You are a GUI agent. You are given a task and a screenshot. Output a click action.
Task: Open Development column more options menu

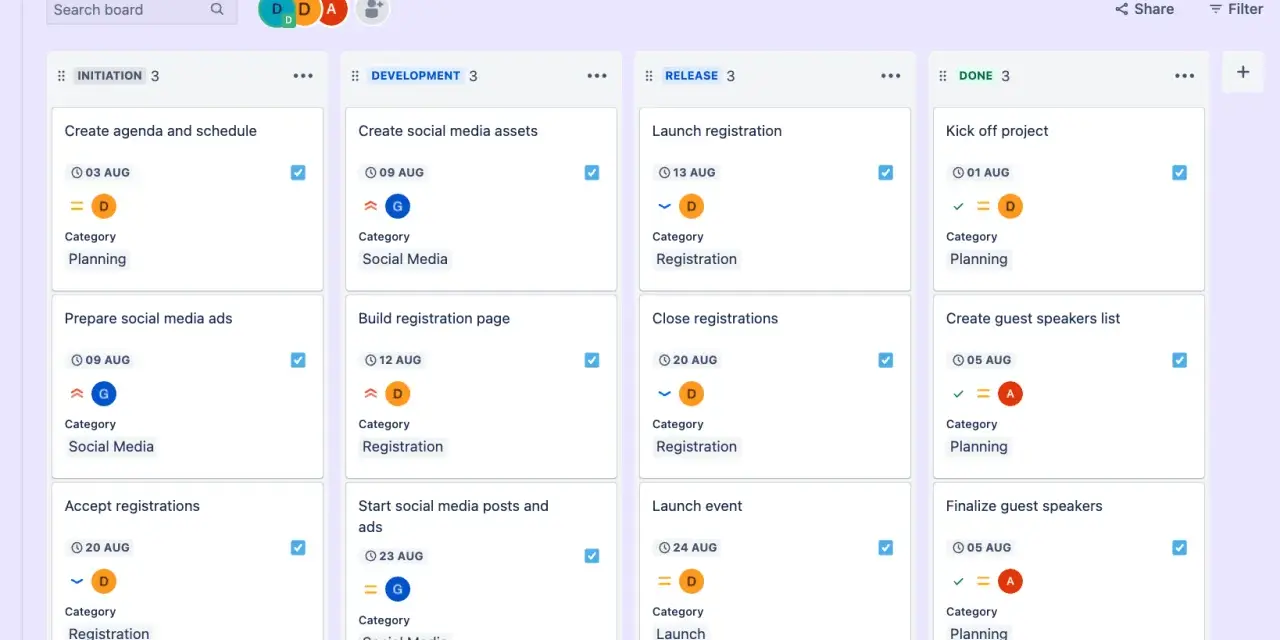click(597, 76)
